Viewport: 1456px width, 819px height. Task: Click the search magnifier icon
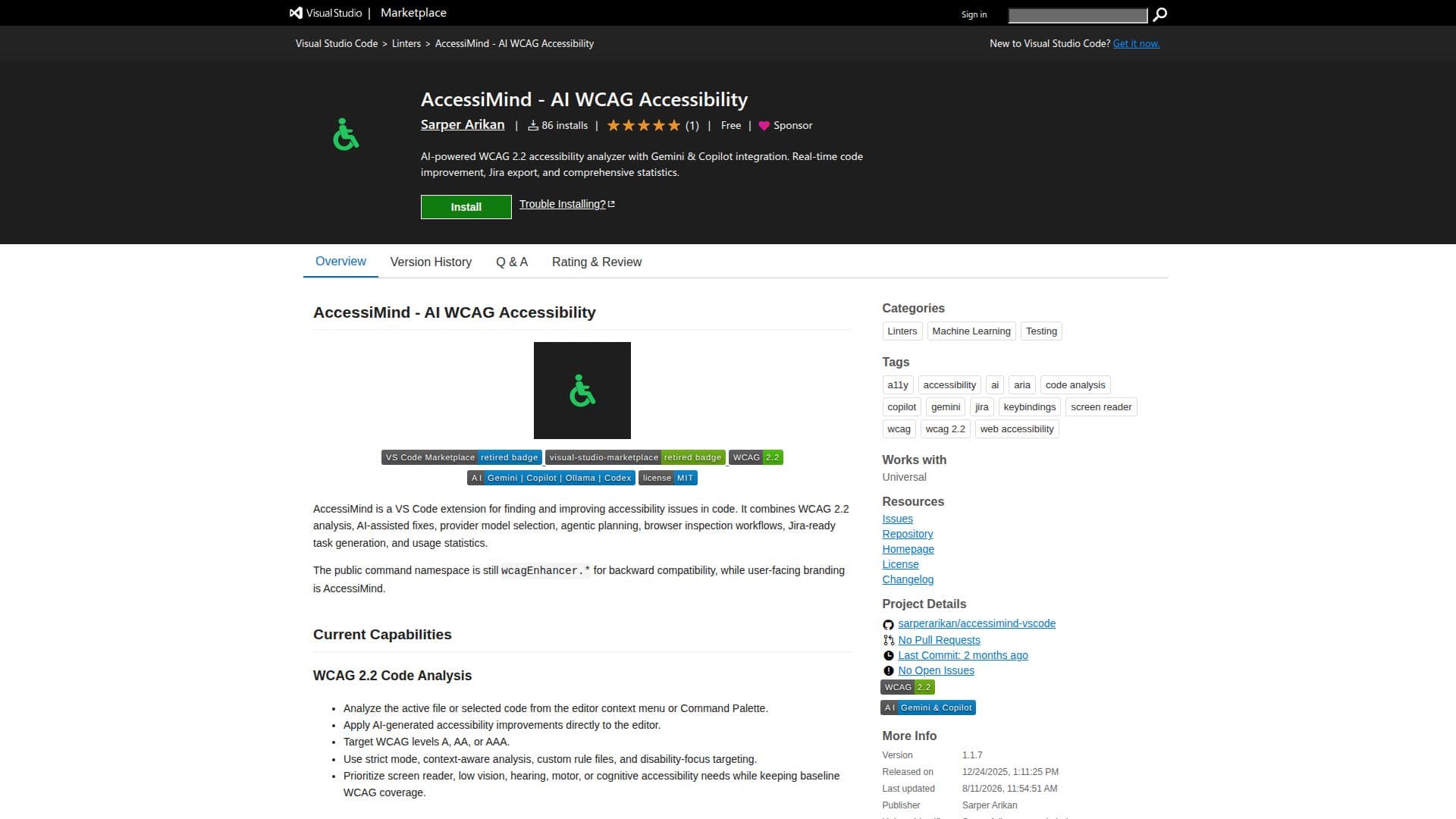pos(1159,14)
